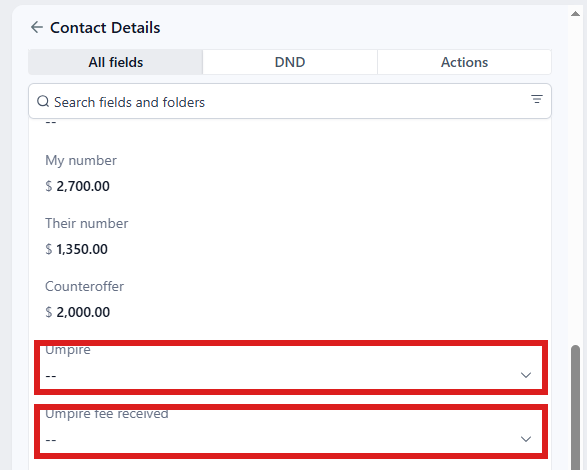Click the vertical scrollbar thumb
Viewport: 587px width, 470px height.
coord(575,407)
